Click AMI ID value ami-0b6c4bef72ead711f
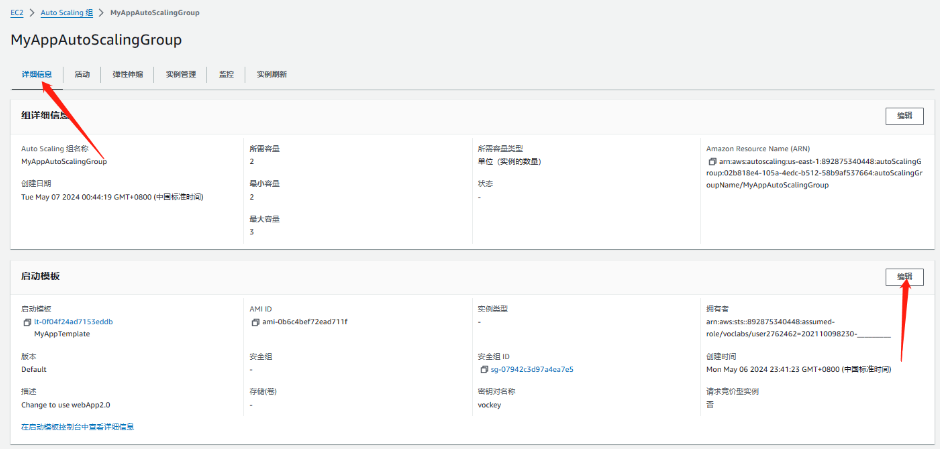 tap(305, 322)
